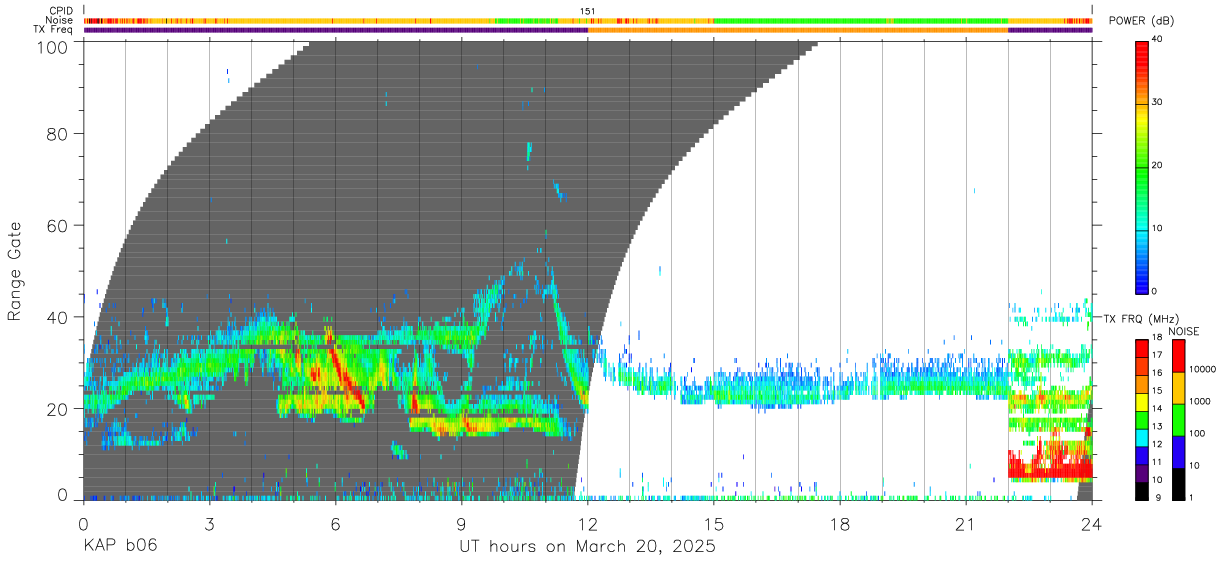Image resolution: width=1228 pixels, height=567 pixels.
Task: Select range gate tick 0
Action: (63, 494)
